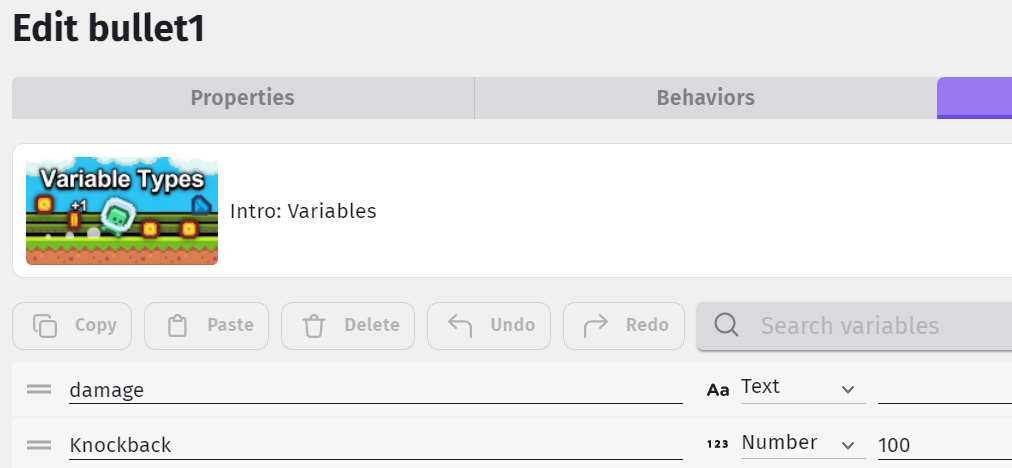Click the Redo arrow icon
The width and height of the screenshot is (1012, 468).
point(595,325)
